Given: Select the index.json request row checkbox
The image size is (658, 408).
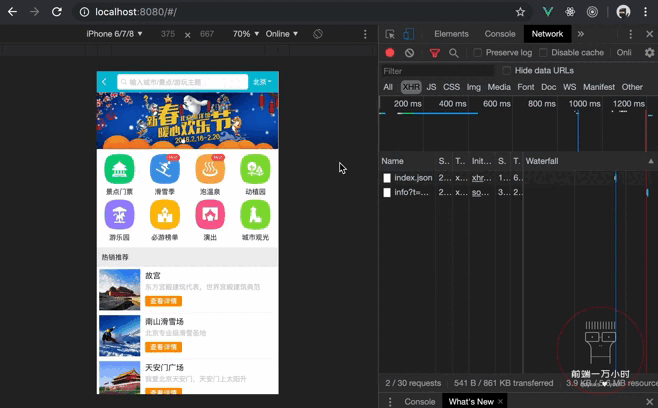Looking at the screenshot, I should click(x=387, y=178).
